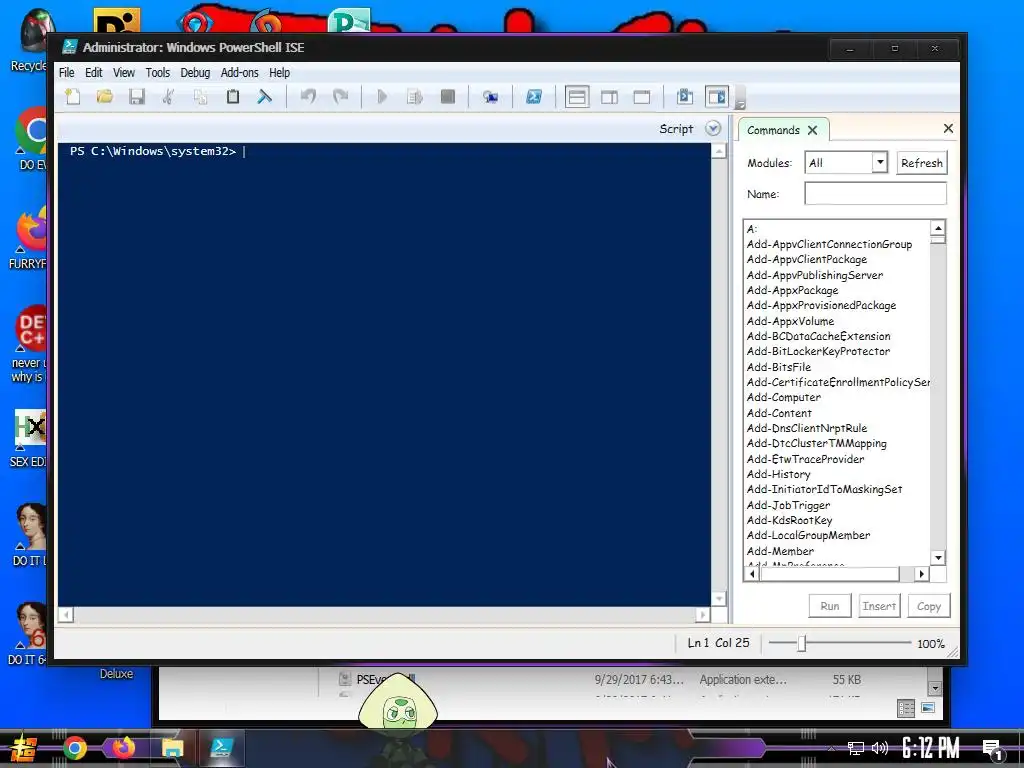Click the New Remote PowerShell Tab icon
Image resolution: width=1024 pixels, height=768 pixels.
(490, 97)
